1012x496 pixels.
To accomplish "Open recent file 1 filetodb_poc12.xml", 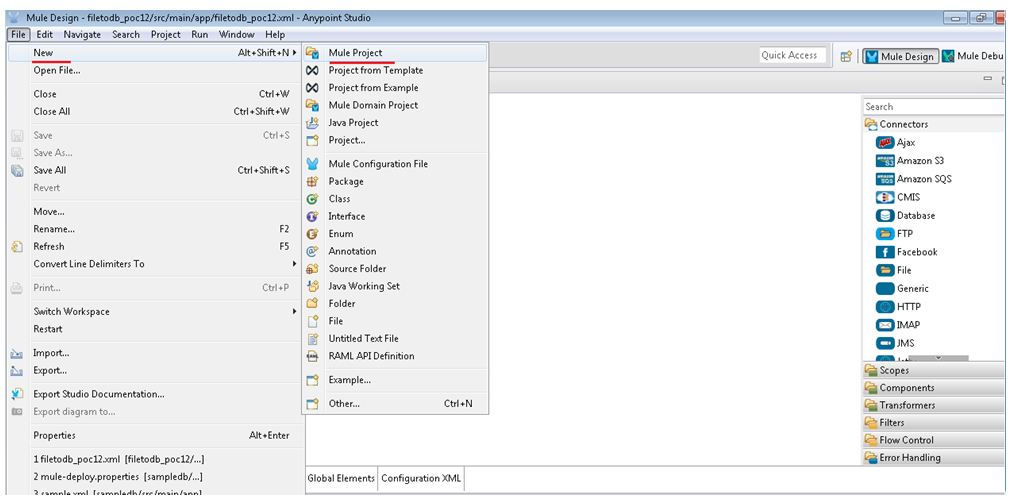I will pos(156,459).
